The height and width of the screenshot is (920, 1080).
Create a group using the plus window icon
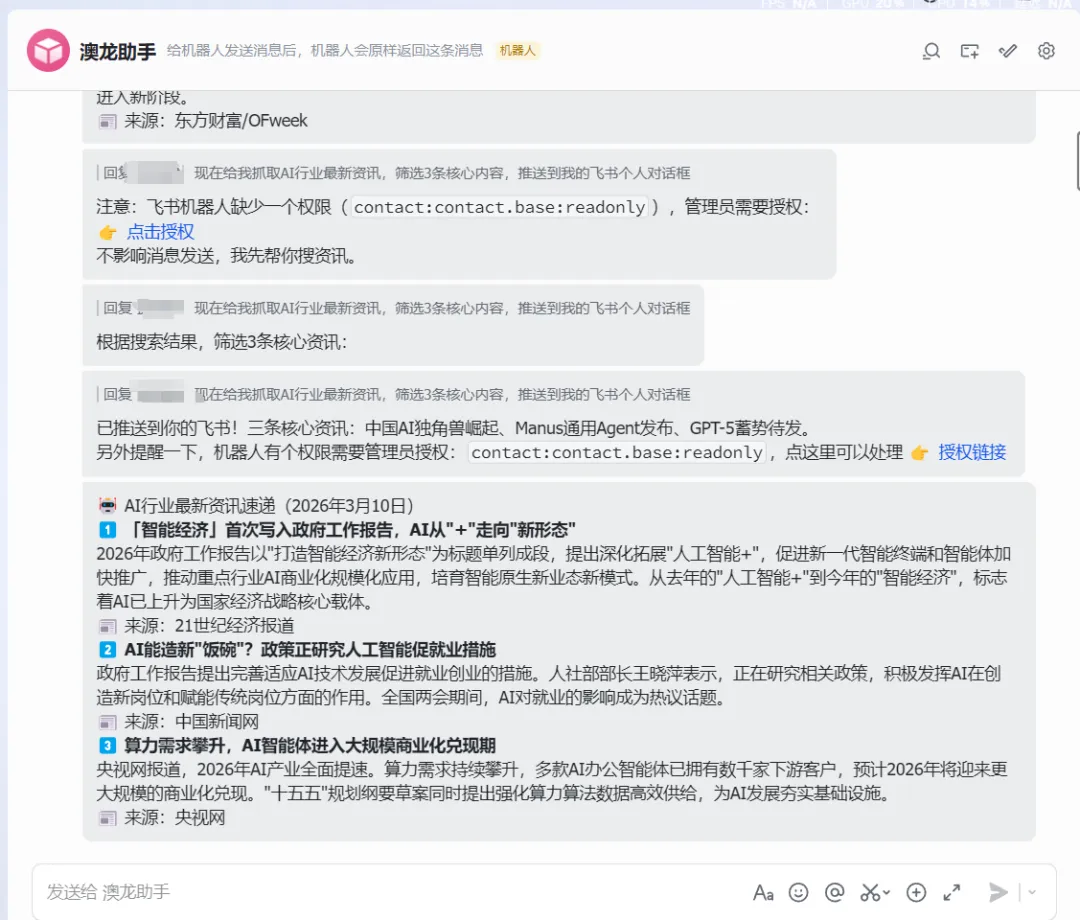[x=970, y=51]
